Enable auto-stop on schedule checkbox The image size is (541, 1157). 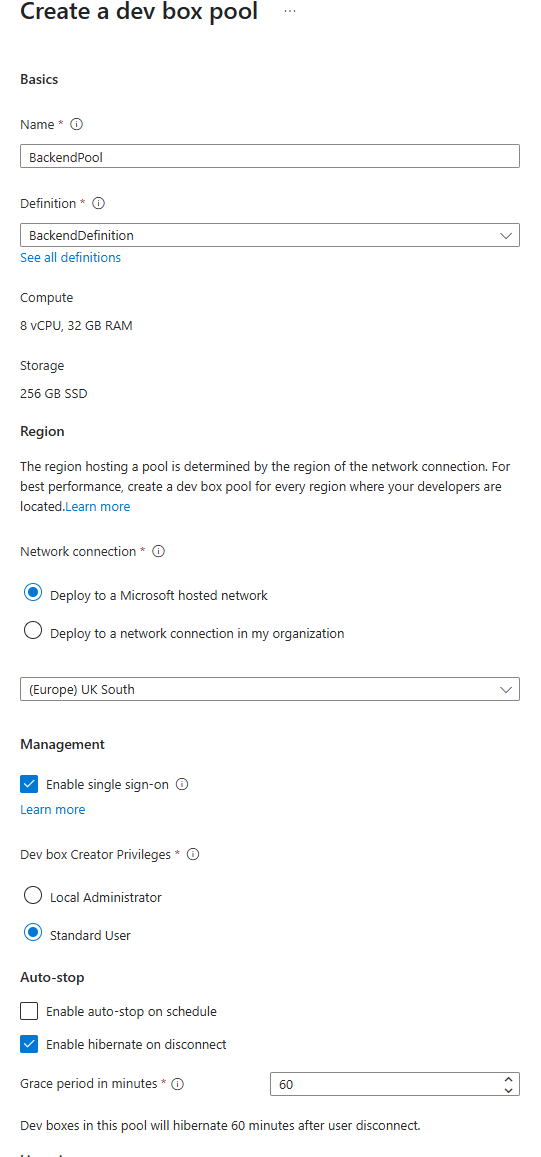29,1011
